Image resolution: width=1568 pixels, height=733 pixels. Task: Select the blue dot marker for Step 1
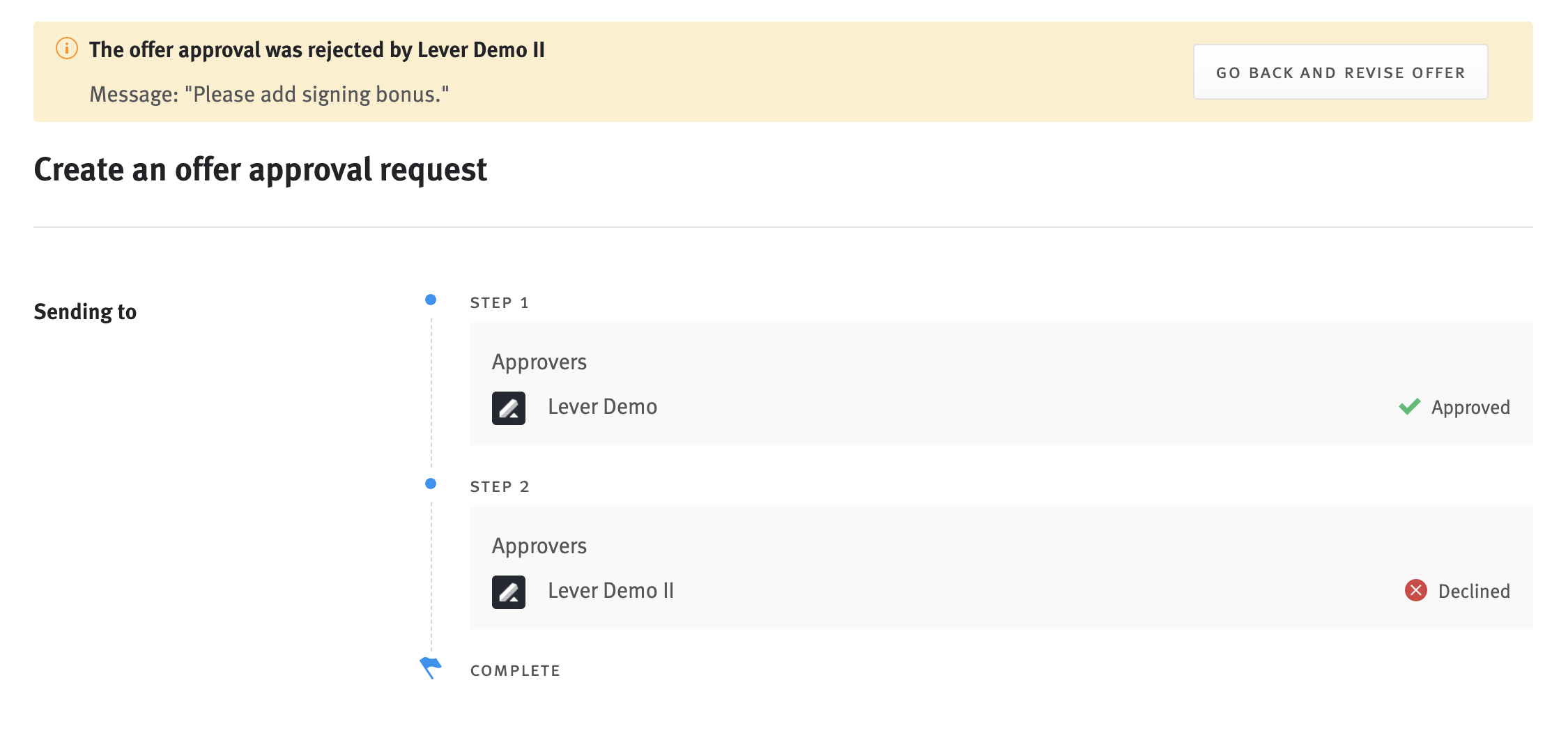(x=431, y=300)
